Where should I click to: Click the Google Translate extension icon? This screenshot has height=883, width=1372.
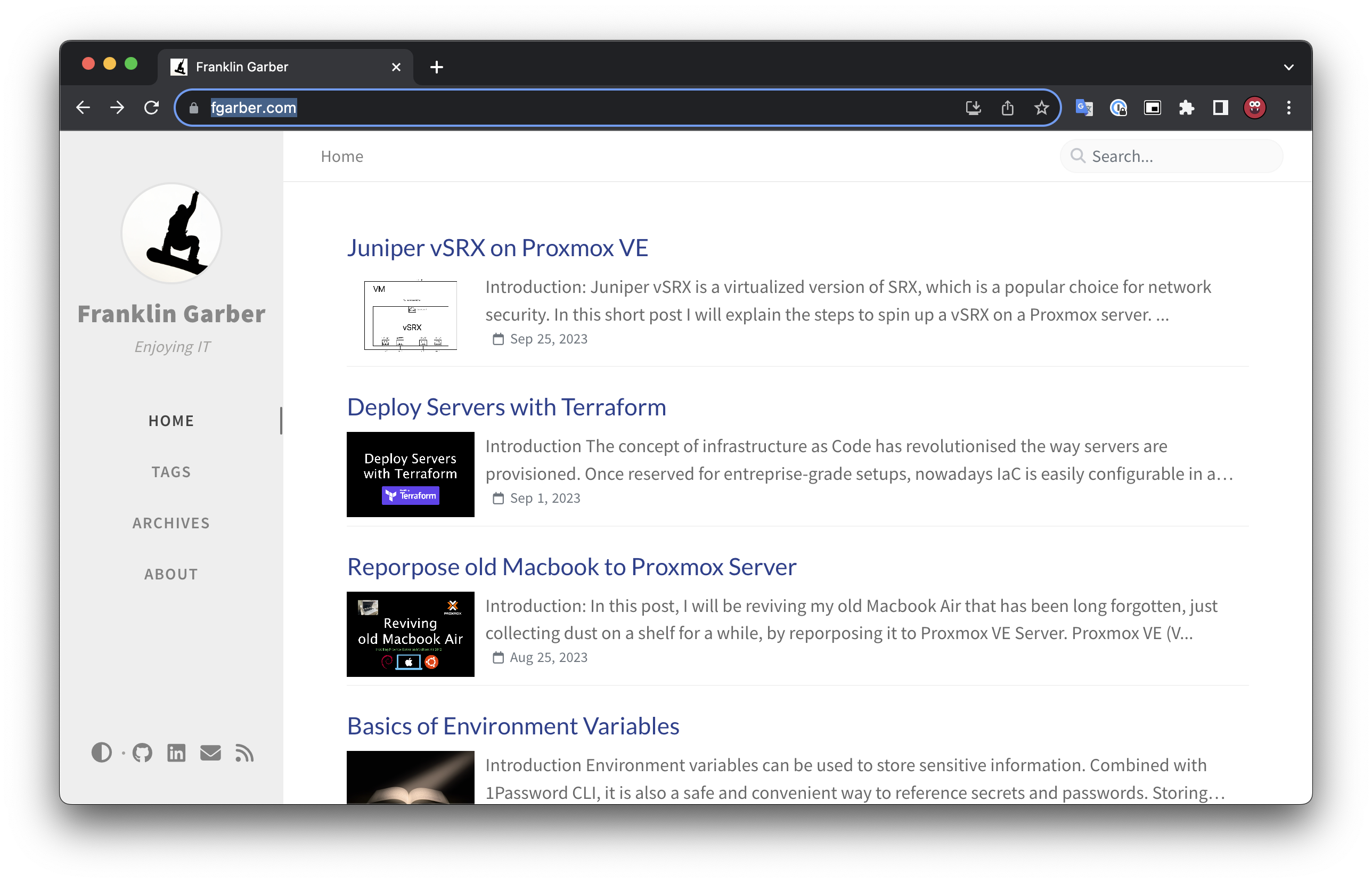point(1084,108)
